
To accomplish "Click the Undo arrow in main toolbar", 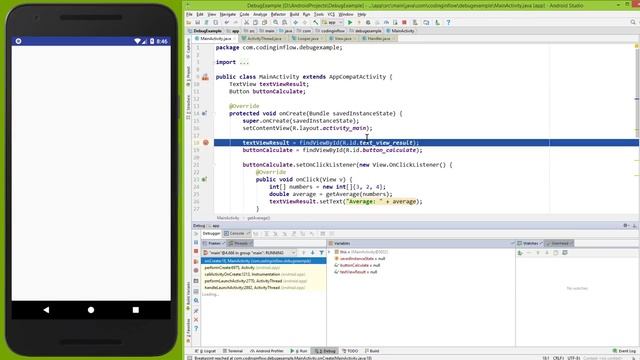I will point(227,22).
